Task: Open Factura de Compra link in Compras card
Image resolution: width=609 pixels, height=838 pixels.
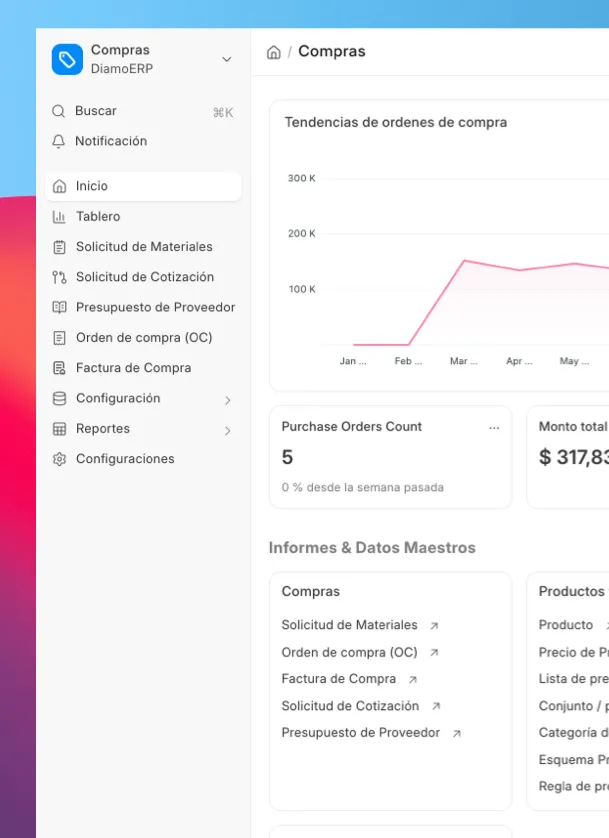Action: [339, 679]
